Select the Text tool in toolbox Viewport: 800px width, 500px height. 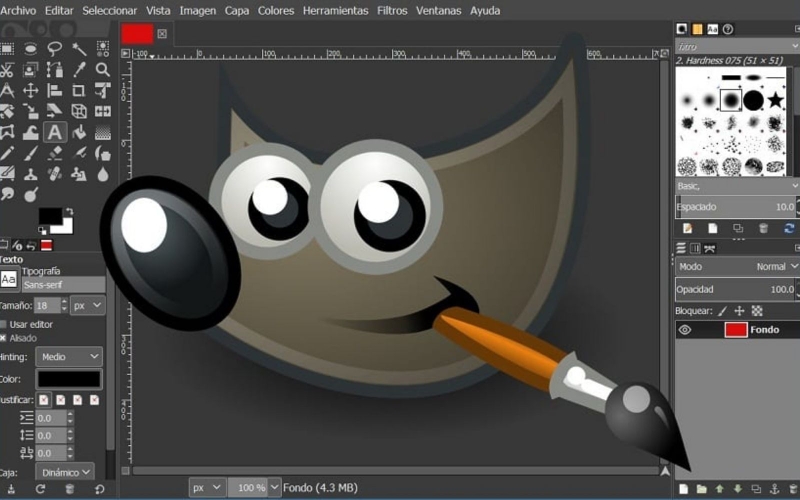point(55,132)
